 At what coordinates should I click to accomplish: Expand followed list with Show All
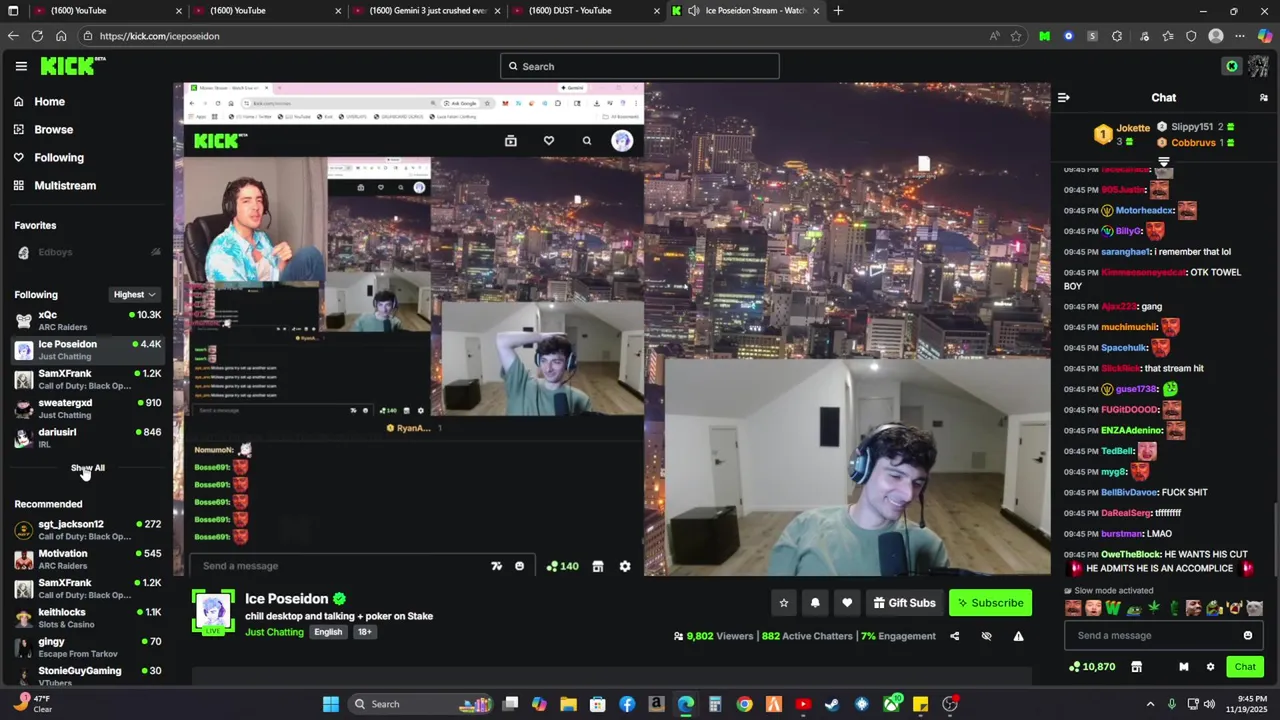pos(87,468)
